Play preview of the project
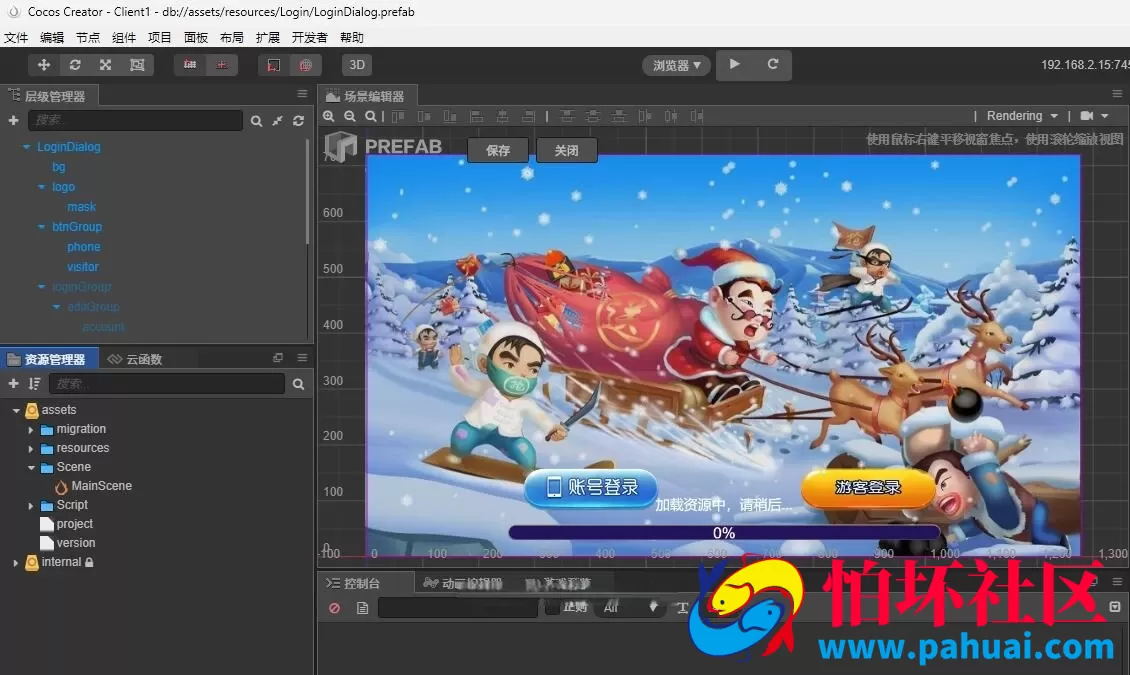This screenshot has height=675, width=1130. (x=734, y=64)
